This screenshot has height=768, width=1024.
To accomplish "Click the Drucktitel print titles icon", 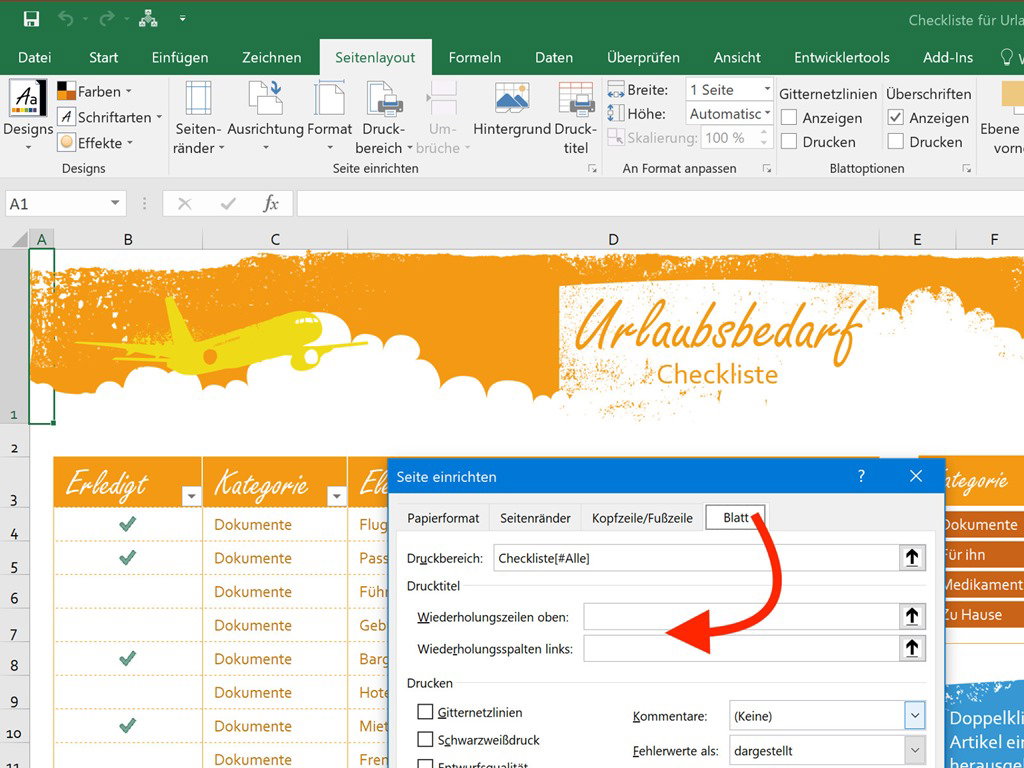I will pos(575,118).
